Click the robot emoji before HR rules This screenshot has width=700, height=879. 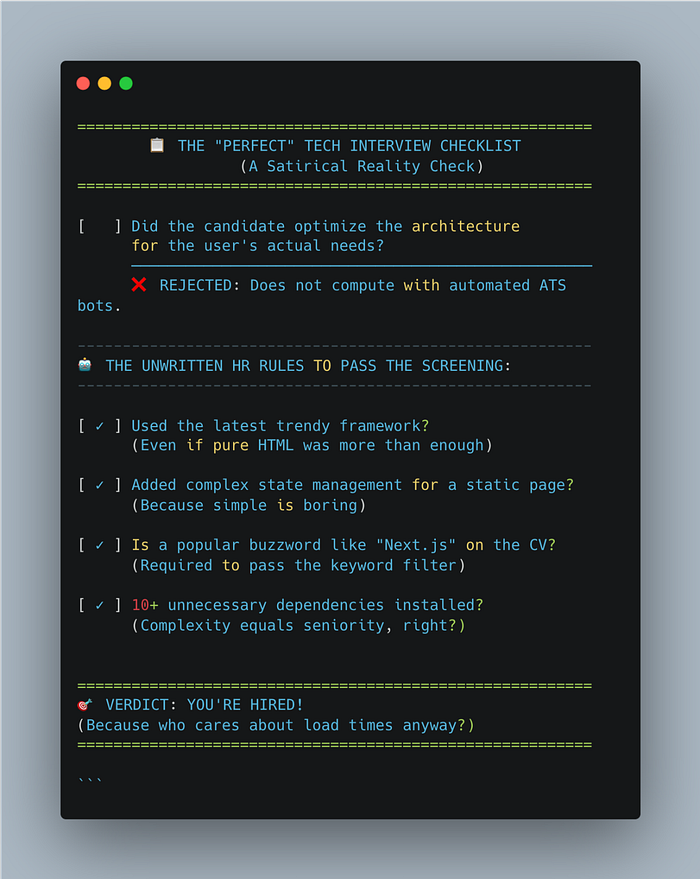point(85,365)
